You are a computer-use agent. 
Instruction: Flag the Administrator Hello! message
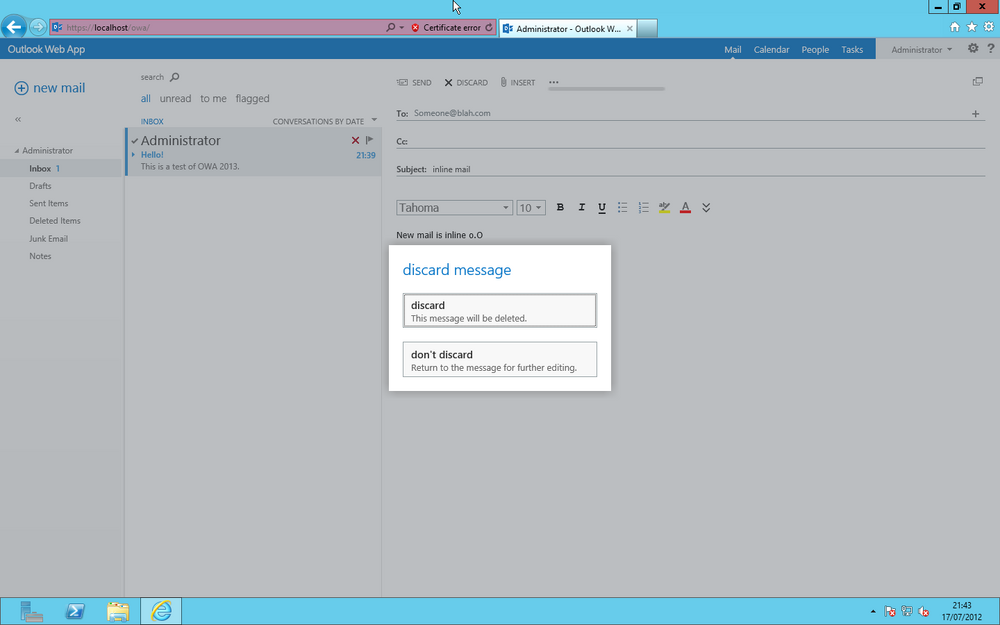click(x=369, y=140)
